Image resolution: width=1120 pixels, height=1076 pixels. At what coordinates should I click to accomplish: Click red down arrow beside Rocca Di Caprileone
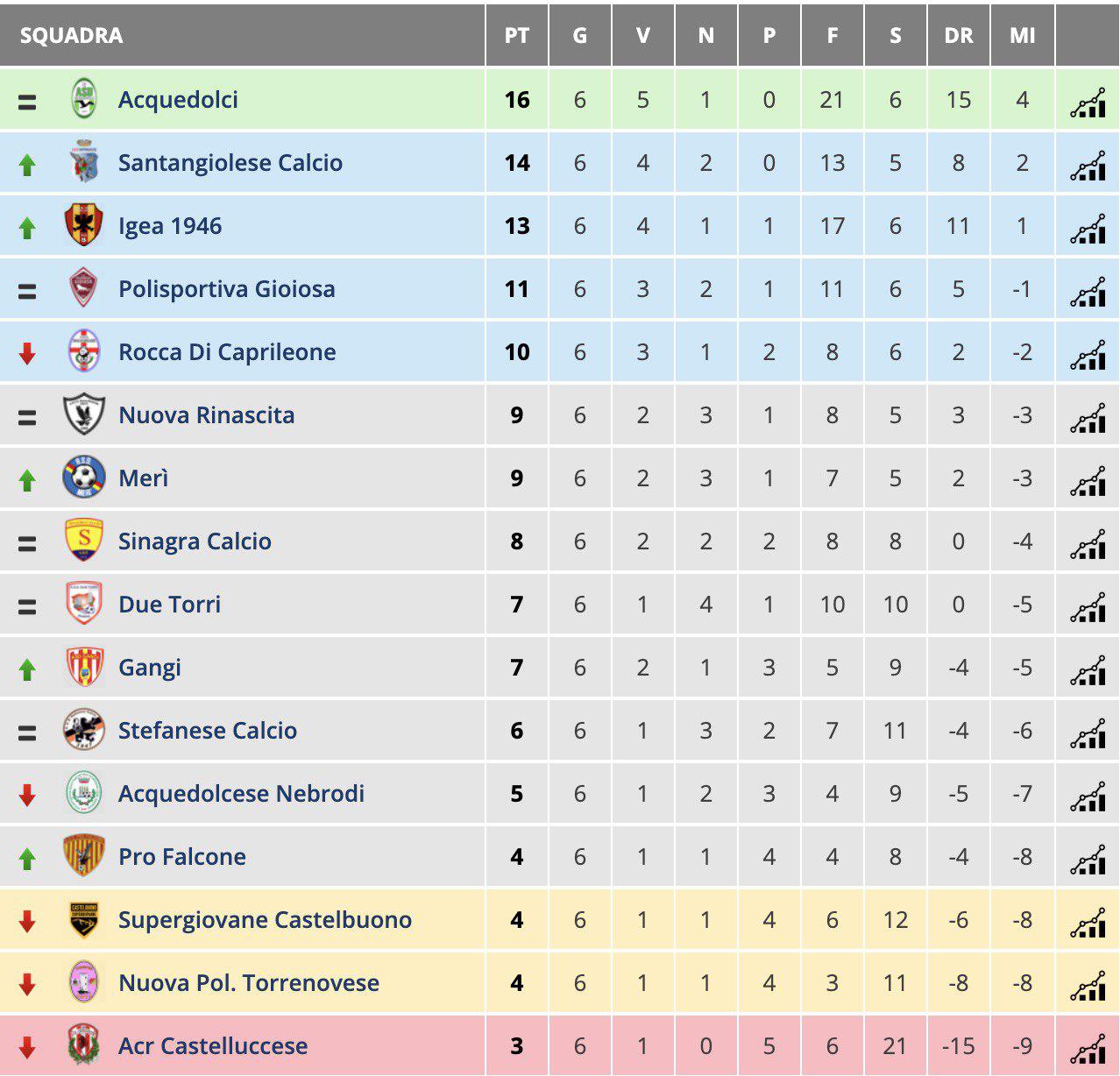click(x=27, y=353)
